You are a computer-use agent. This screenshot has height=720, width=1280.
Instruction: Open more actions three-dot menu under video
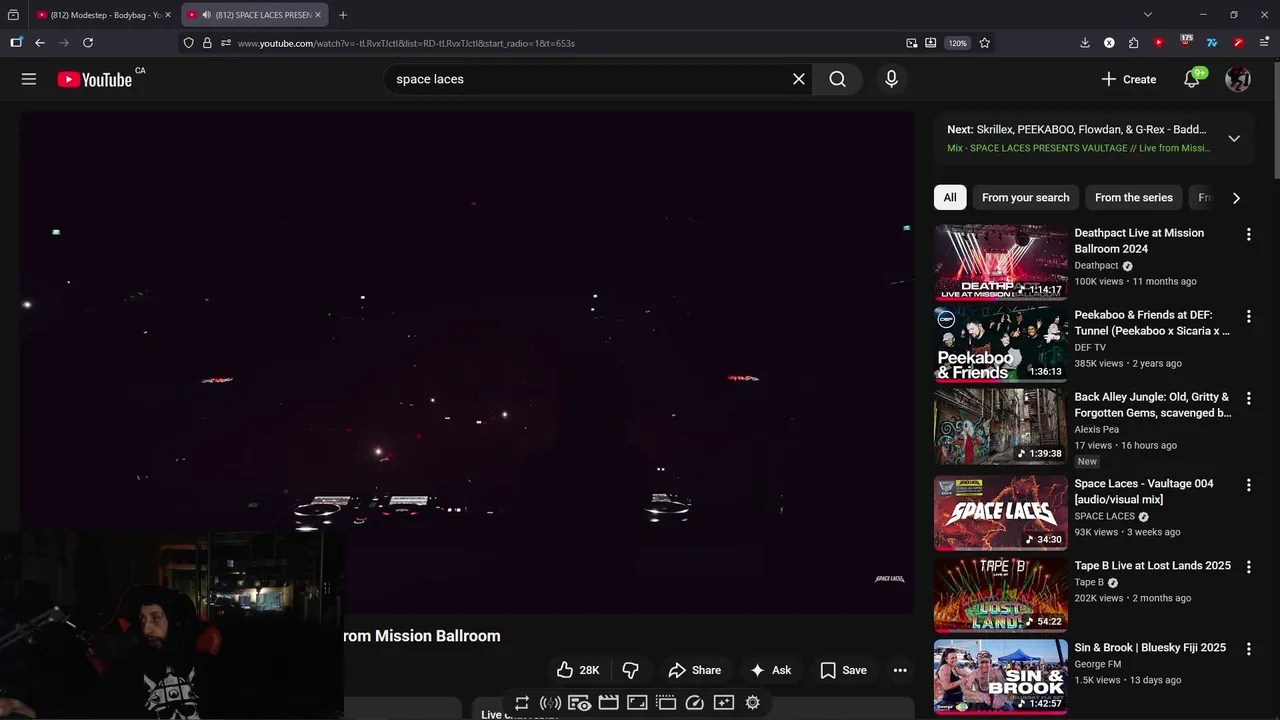pyautogui.click(x=900, y=670)
